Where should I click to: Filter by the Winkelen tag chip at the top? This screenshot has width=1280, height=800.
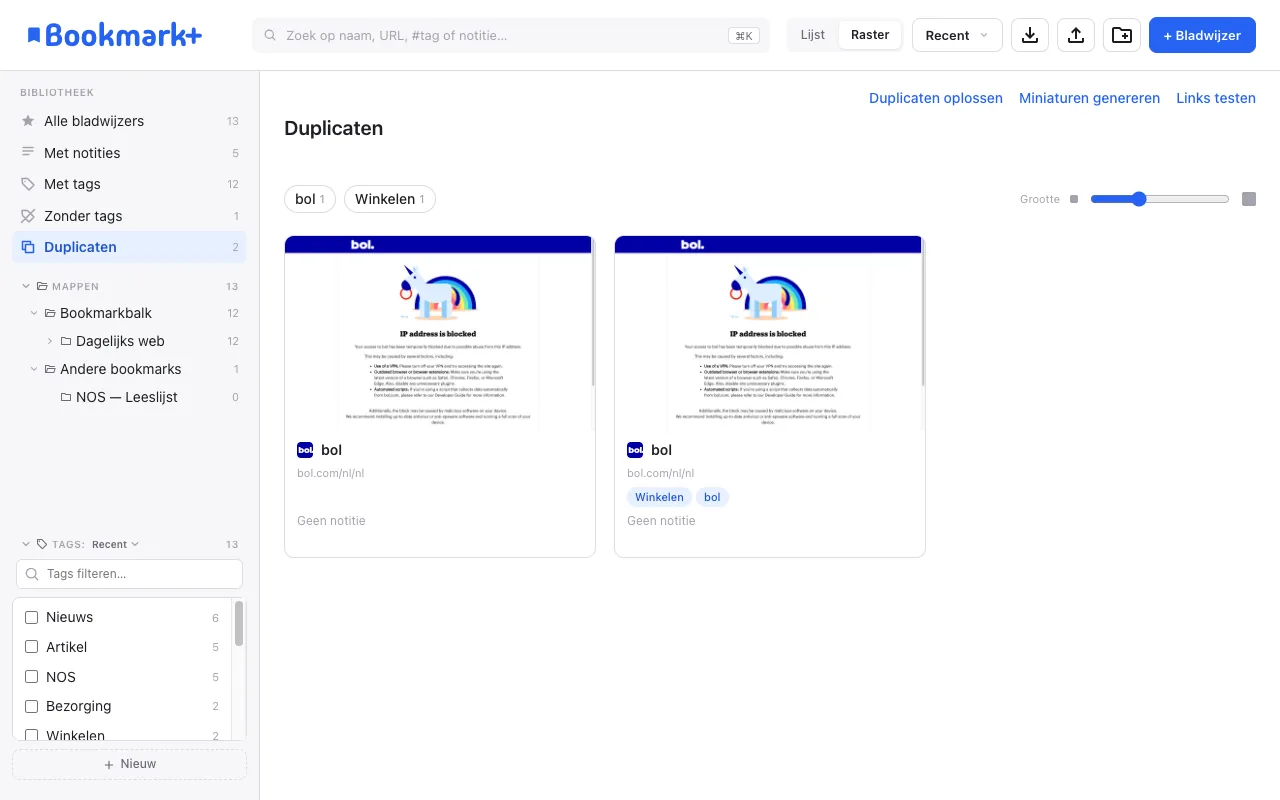390,199
